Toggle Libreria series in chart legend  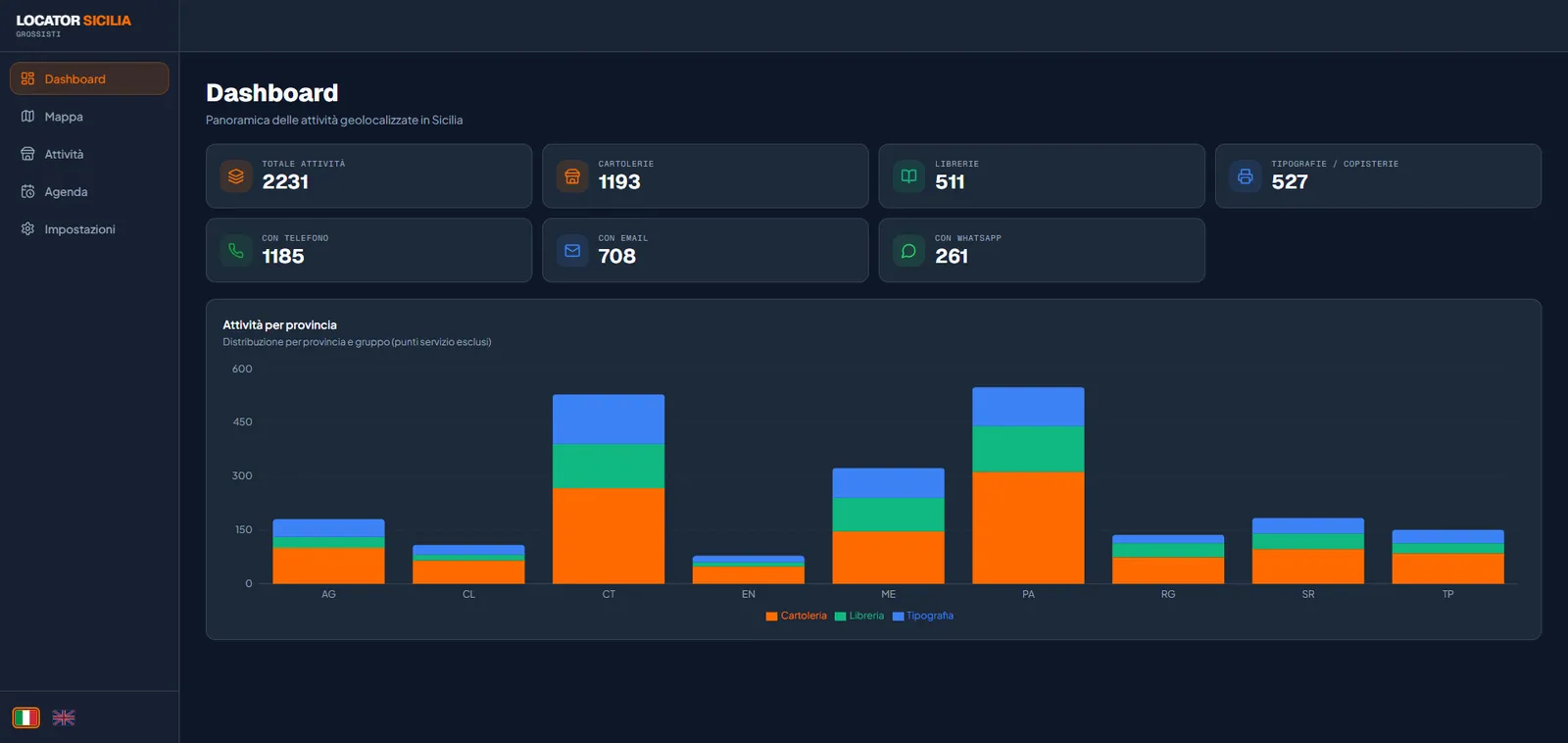859,617
